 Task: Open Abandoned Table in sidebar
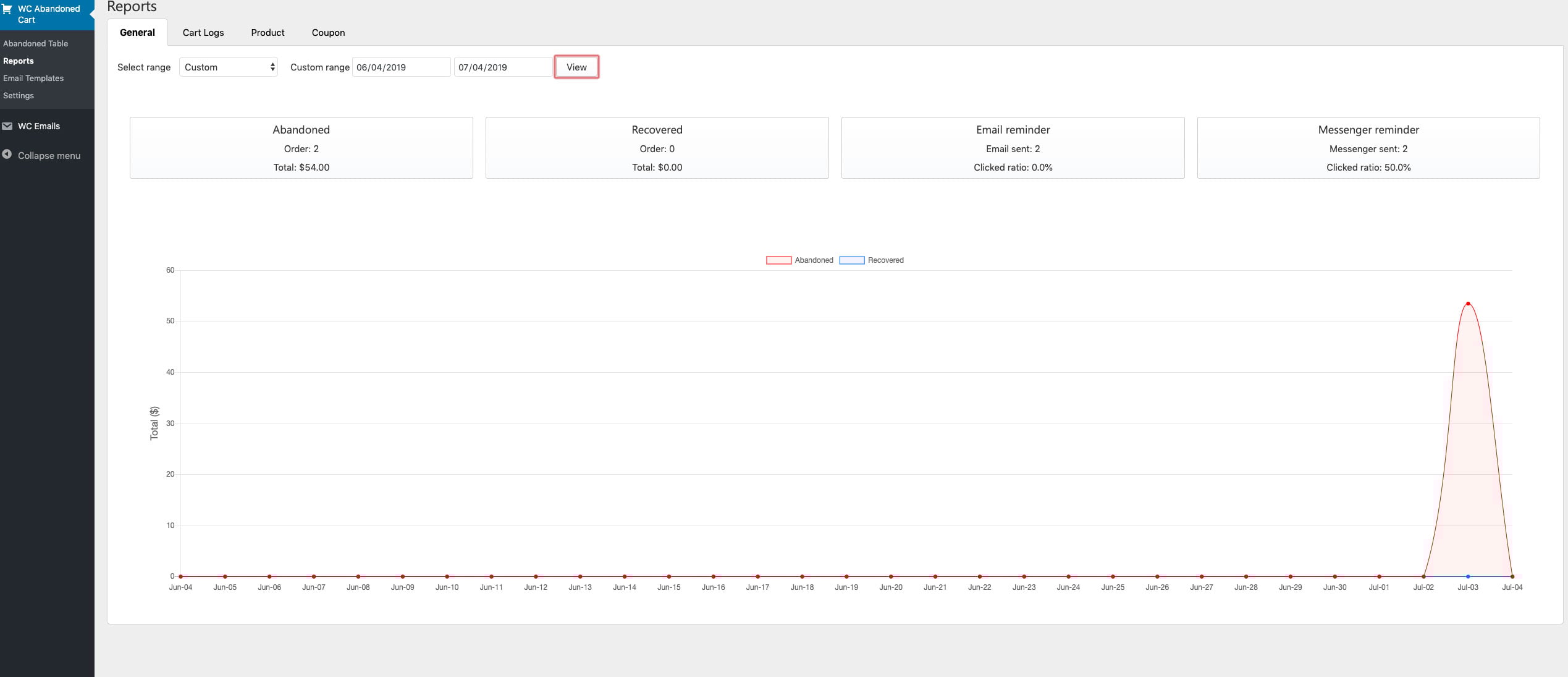tap(35, 43)
